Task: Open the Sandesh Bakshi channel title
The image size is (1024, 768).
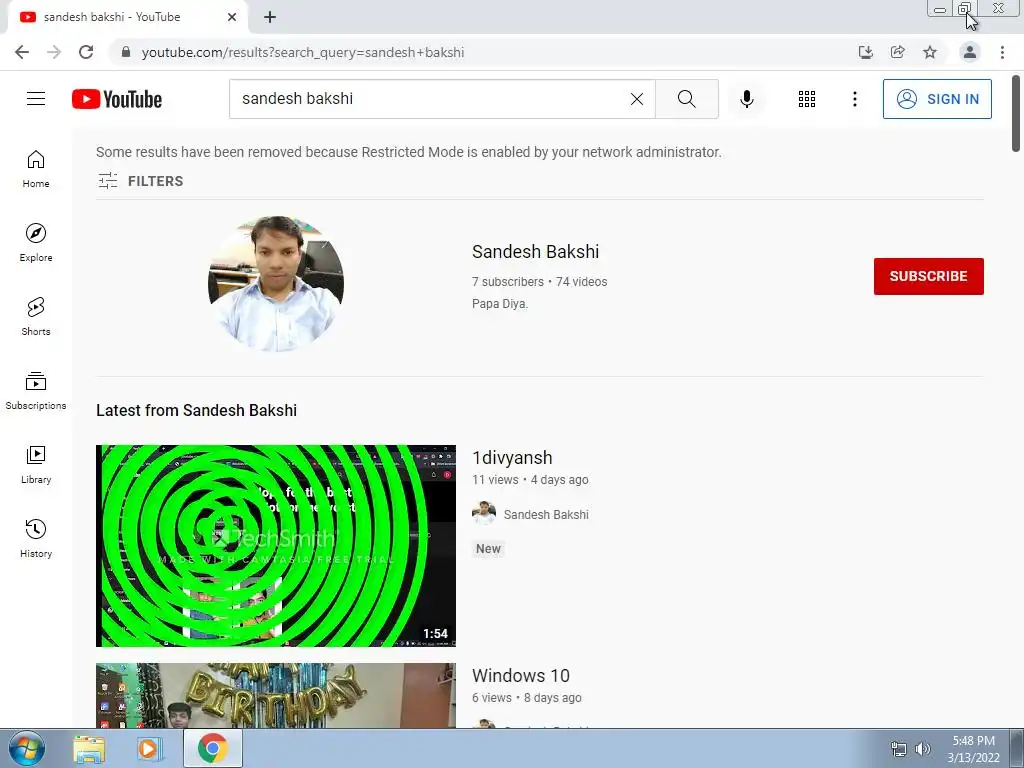Action: tap(536, 251)
